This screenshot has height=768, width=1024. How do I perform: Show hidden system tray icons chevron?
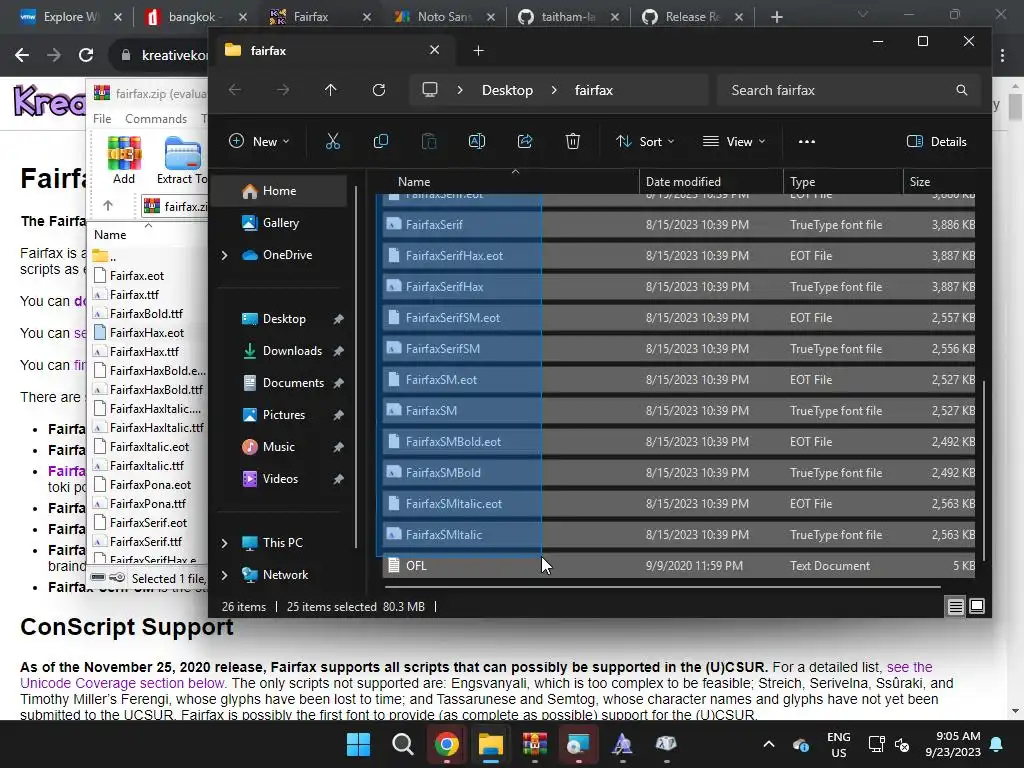click(x=769, y=744)
